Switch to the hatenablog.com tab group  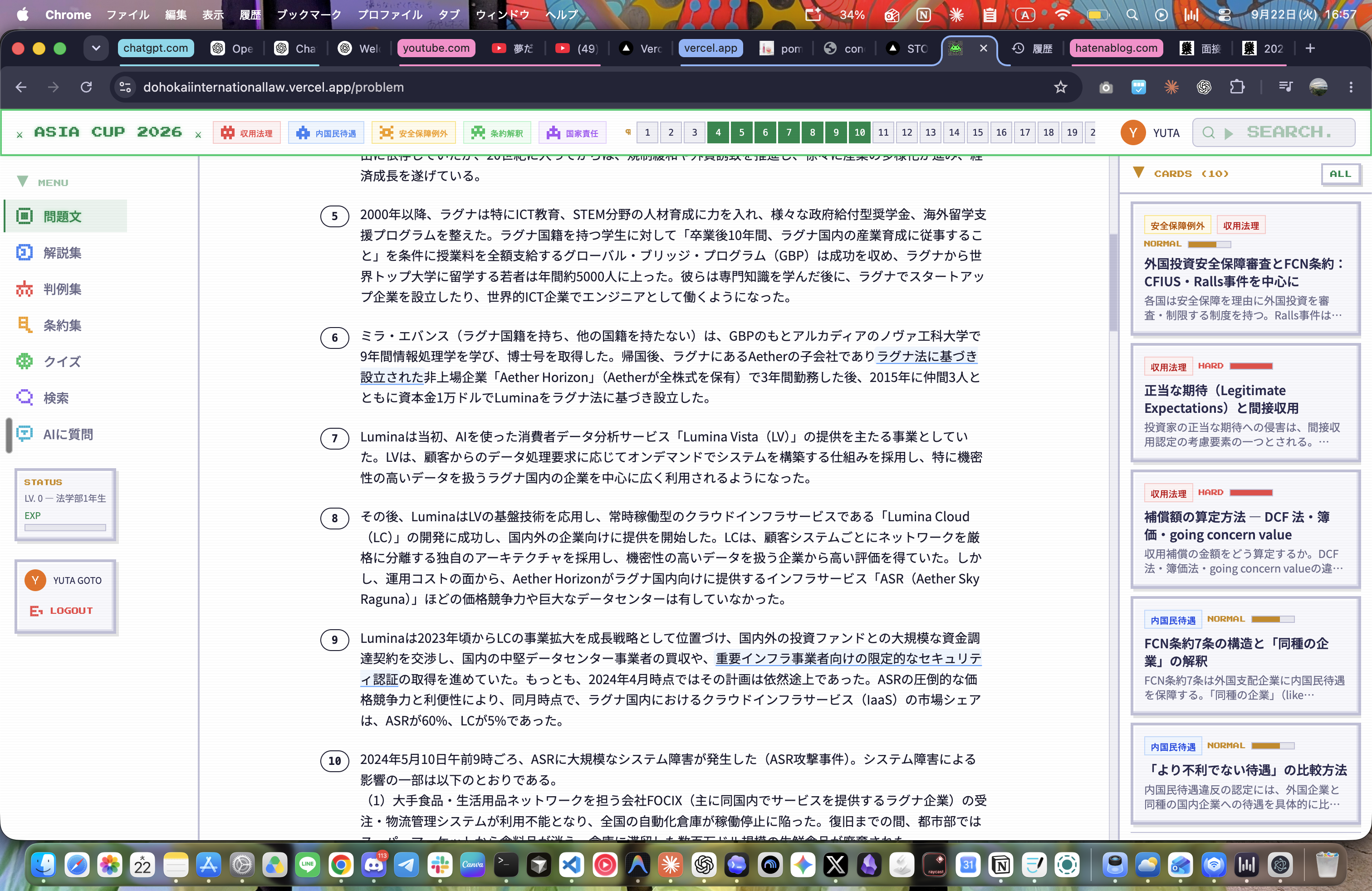[x=1116, y=48]
